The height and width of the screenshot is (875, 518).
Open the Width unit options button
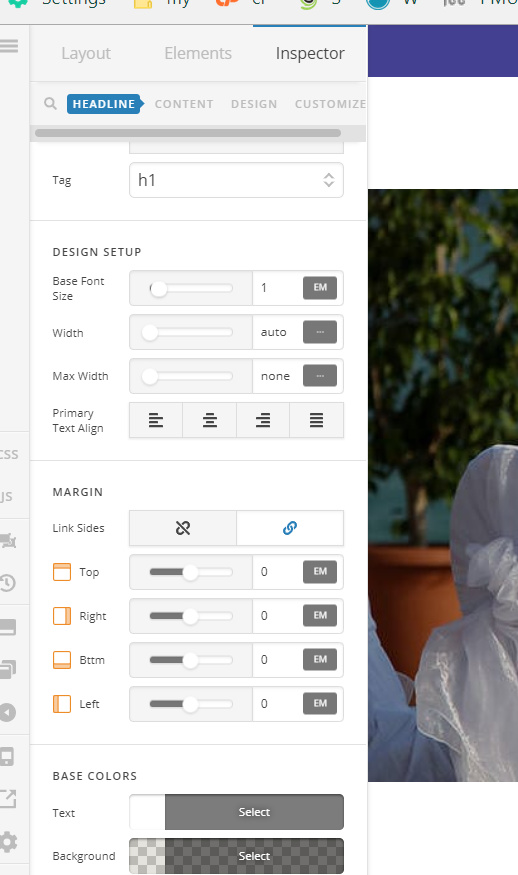[320, 332]
